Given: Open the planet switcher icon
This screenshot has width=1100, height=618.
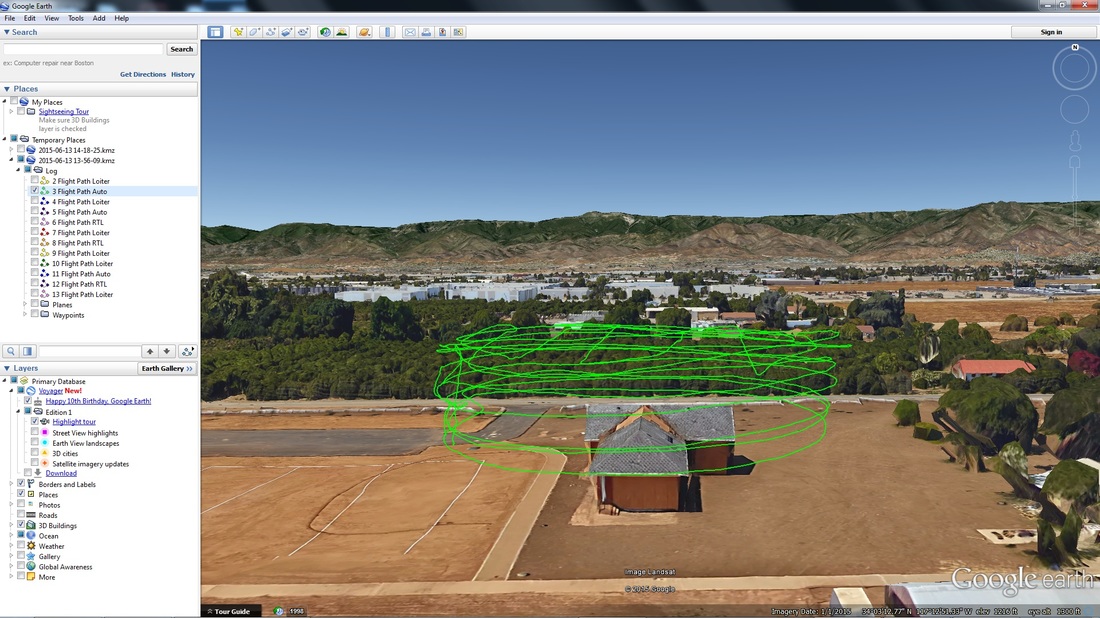Looking at the screenshot, I should tap(364, 32).
